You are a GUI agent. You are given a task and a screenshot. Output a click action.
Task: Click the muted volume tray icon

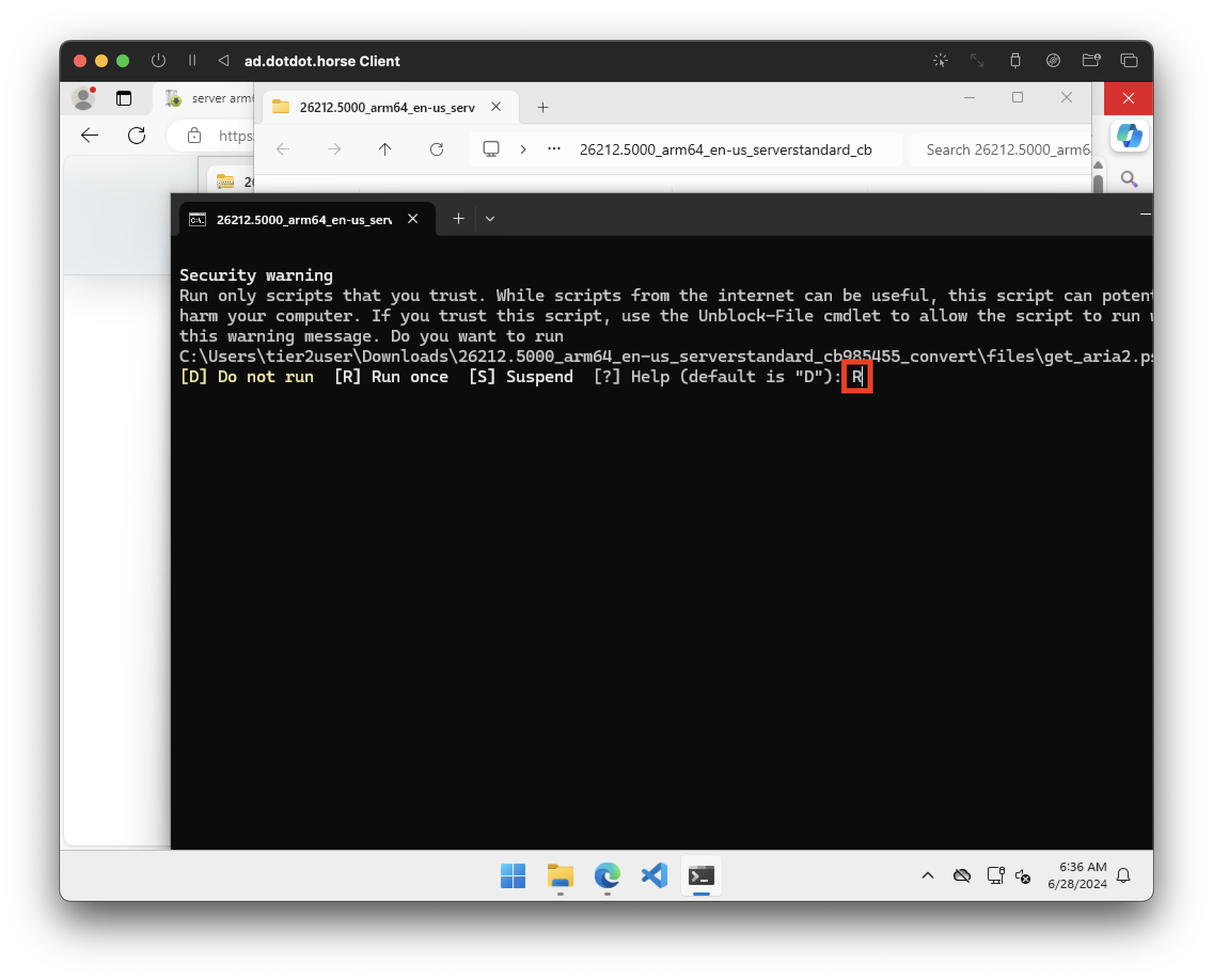coord(1023,876)
